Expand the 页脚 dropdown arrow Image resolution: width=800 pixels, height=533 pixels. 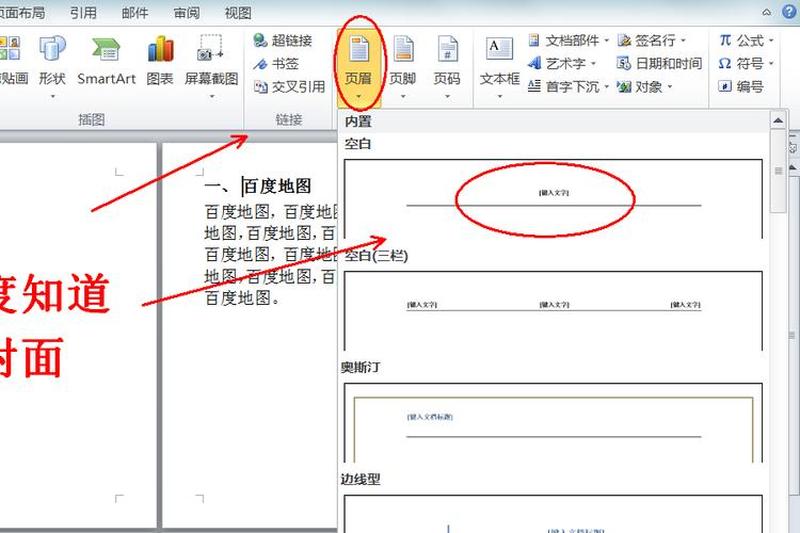coord(403,96)
